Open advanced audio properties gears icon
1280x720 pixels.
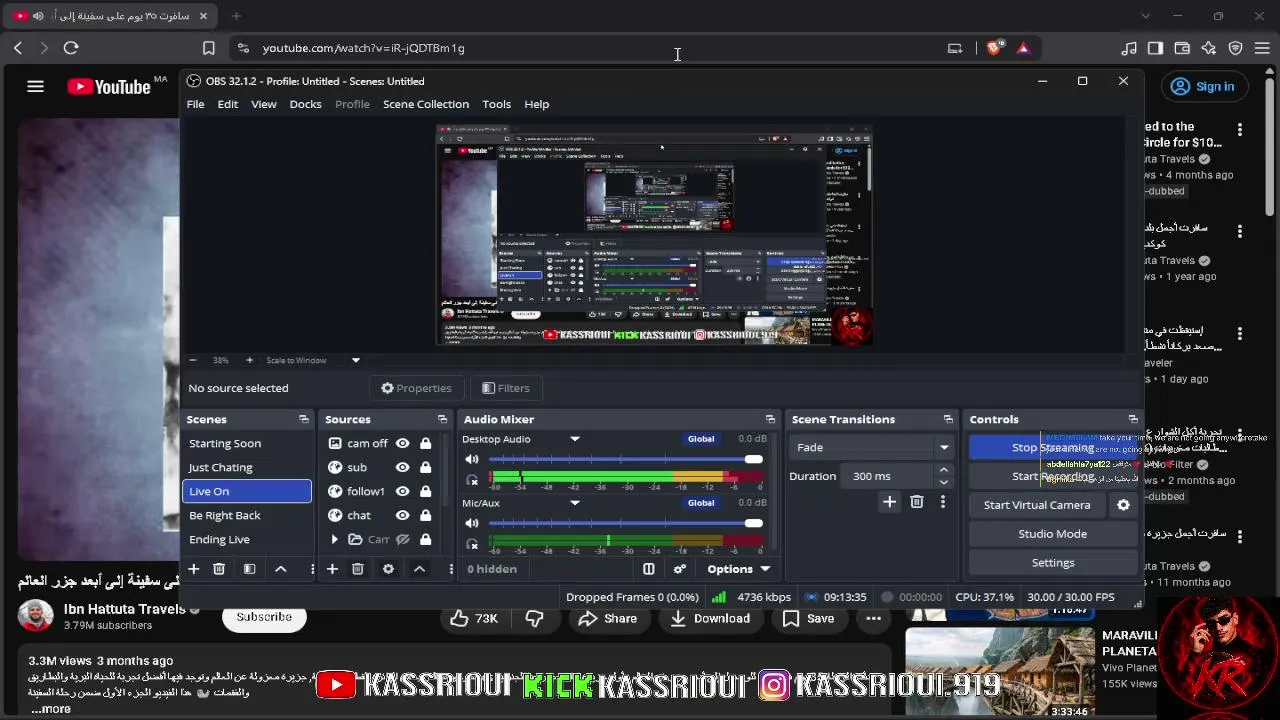coord(680,569)
